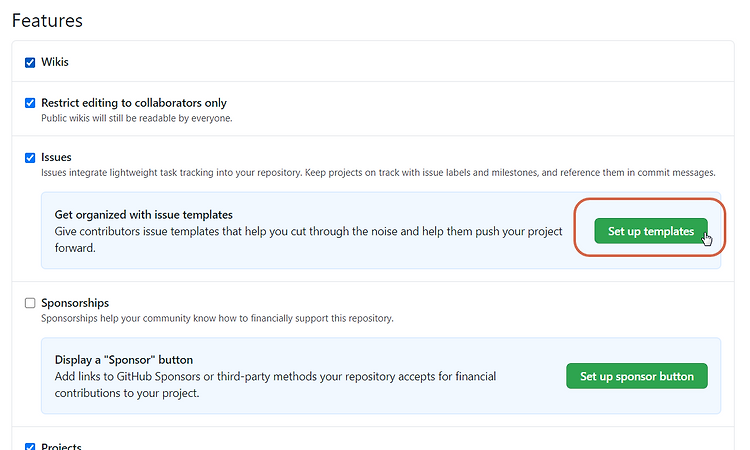Click the Issues lightweight task tracking description
Screen dimensions: 750x450
tap(378, 173)
